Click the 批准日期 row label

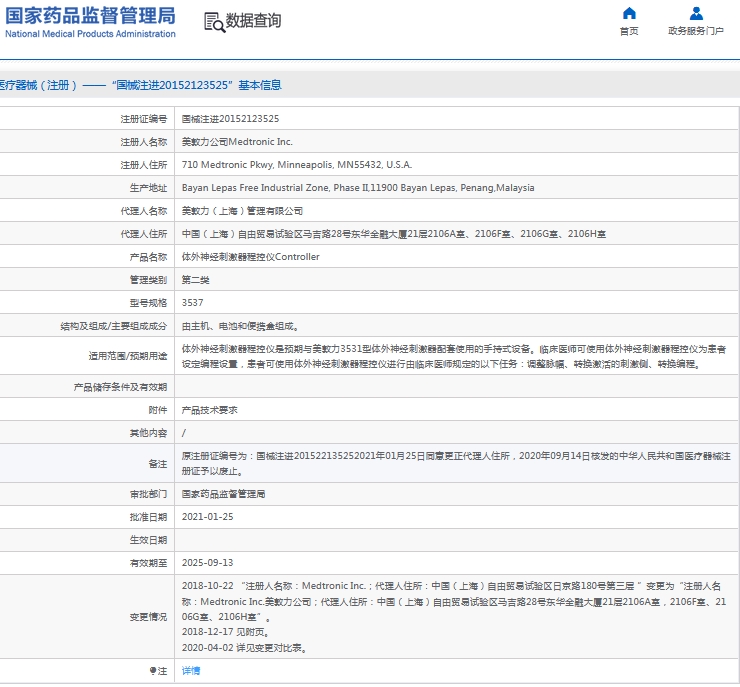pos(149,517)
